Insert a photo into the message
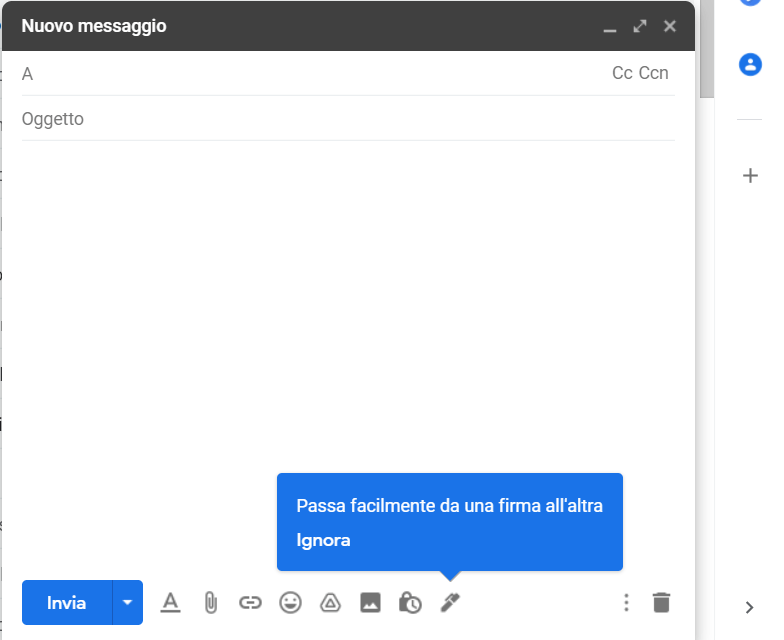784x640 pixels. (370, 602)
